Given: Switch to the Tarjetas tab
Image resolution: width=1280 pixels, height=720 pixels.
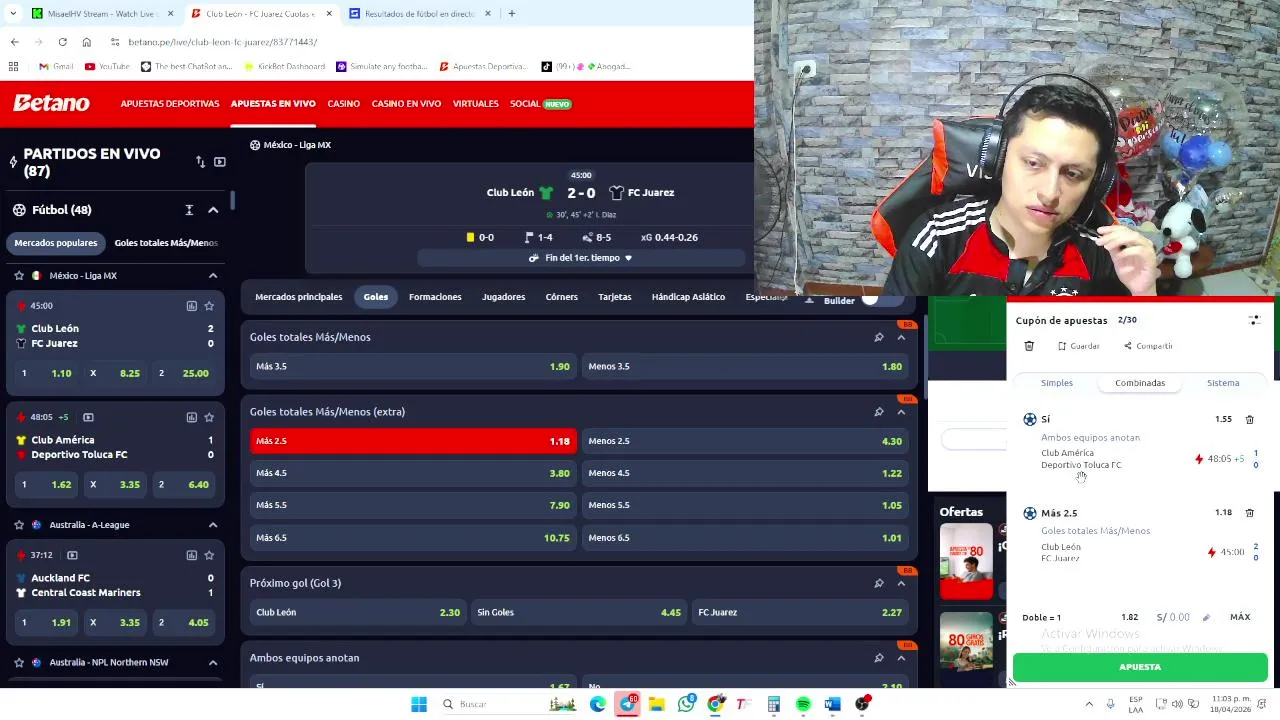Looking at the screenshot, I should [614, 297].
